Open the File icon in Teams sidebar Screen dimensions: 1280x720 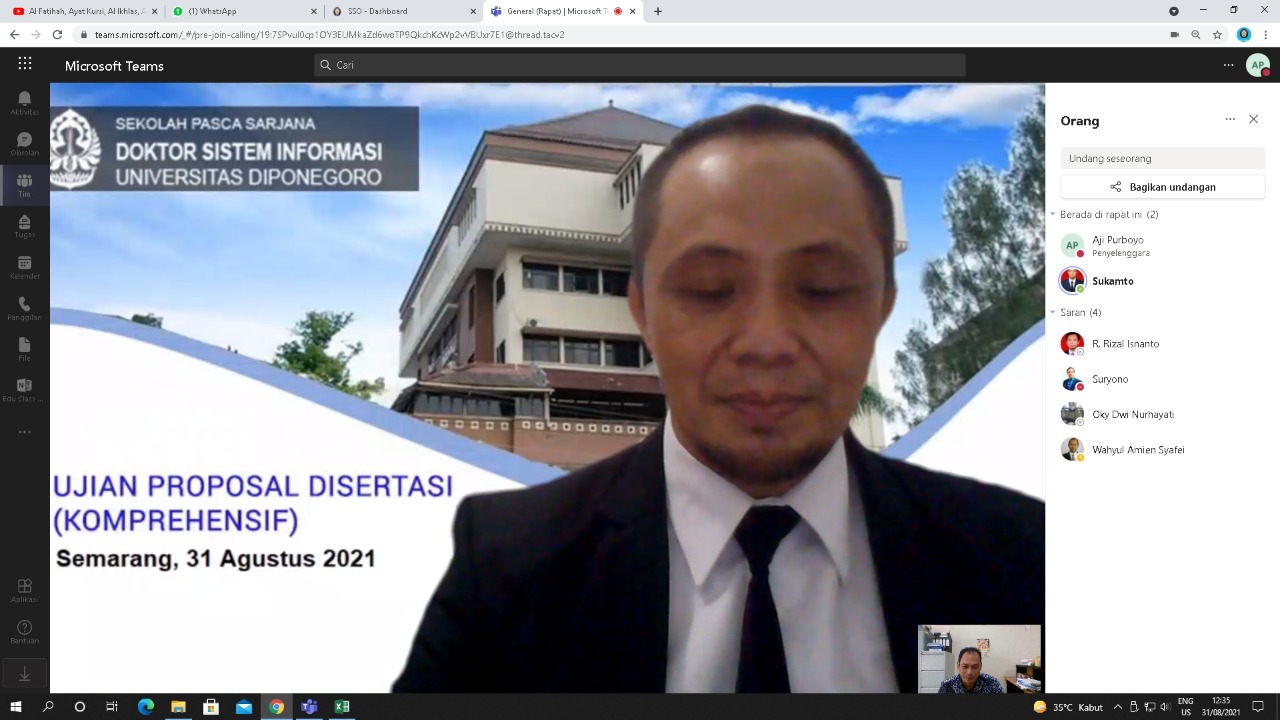[x=24, y=348]
